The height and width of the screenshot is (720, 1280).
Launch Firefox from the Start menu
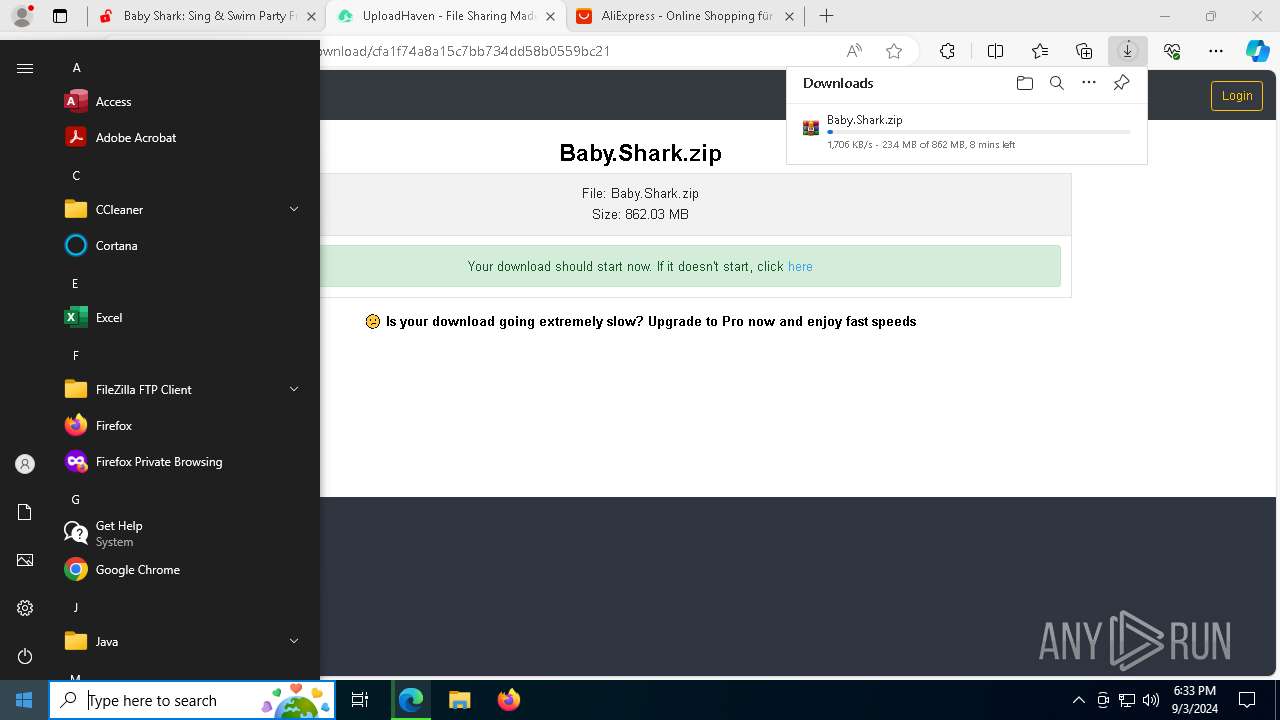click(x=180, y=425)
